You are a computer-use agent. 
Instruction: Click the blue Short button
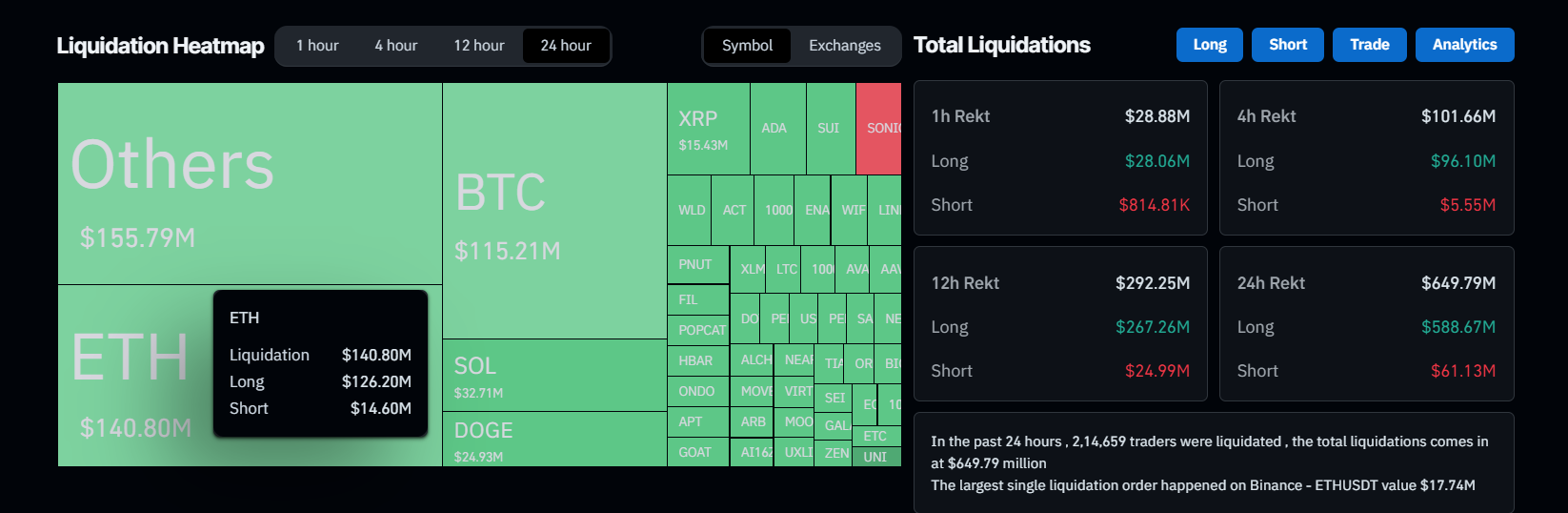1288,45
